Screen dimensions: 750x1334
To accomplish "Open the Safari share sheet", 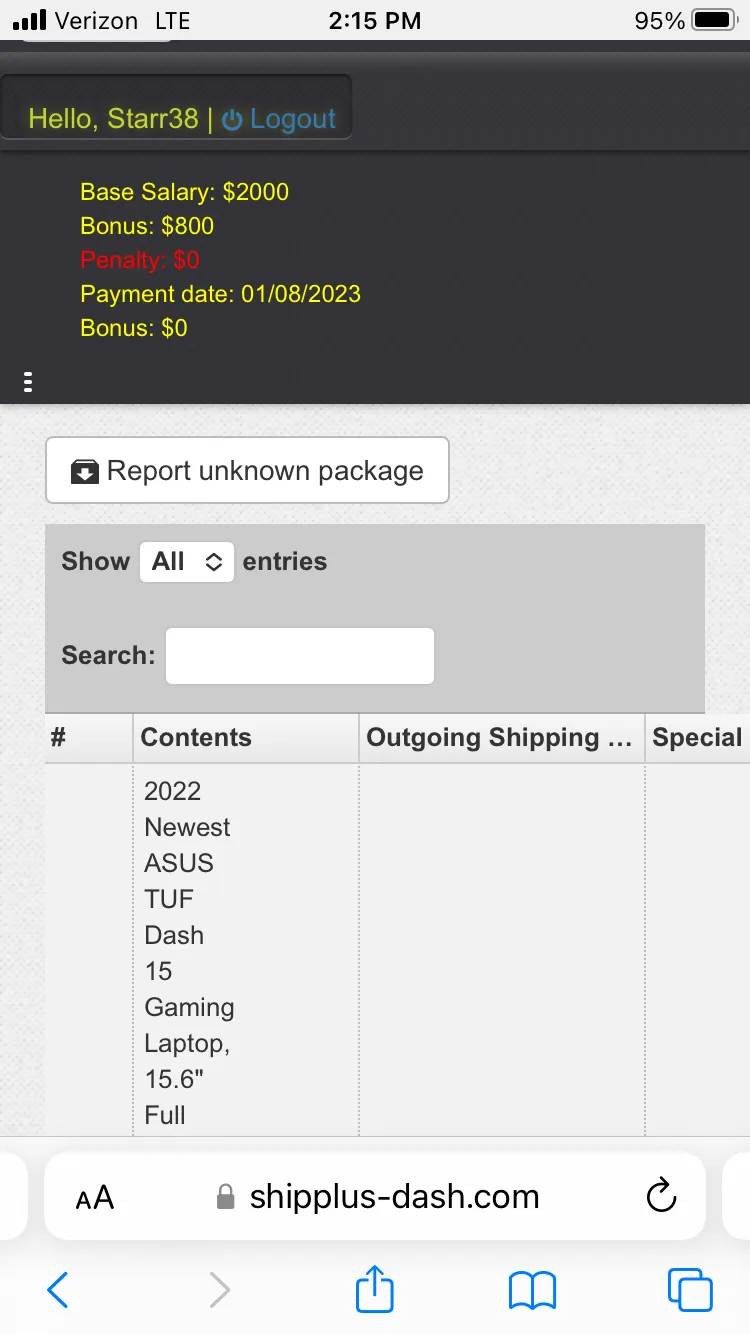I will (375, 1288).
